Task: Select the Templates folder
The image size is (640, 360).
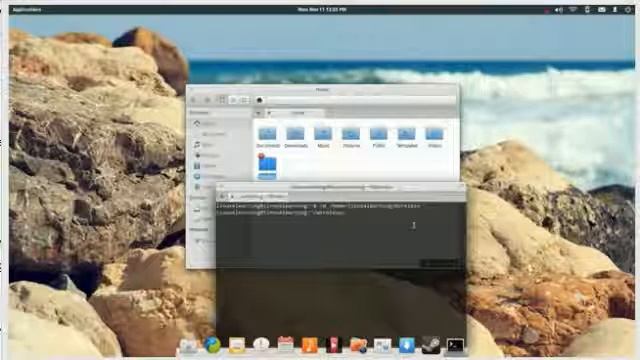Action: [x=407, y=138]
